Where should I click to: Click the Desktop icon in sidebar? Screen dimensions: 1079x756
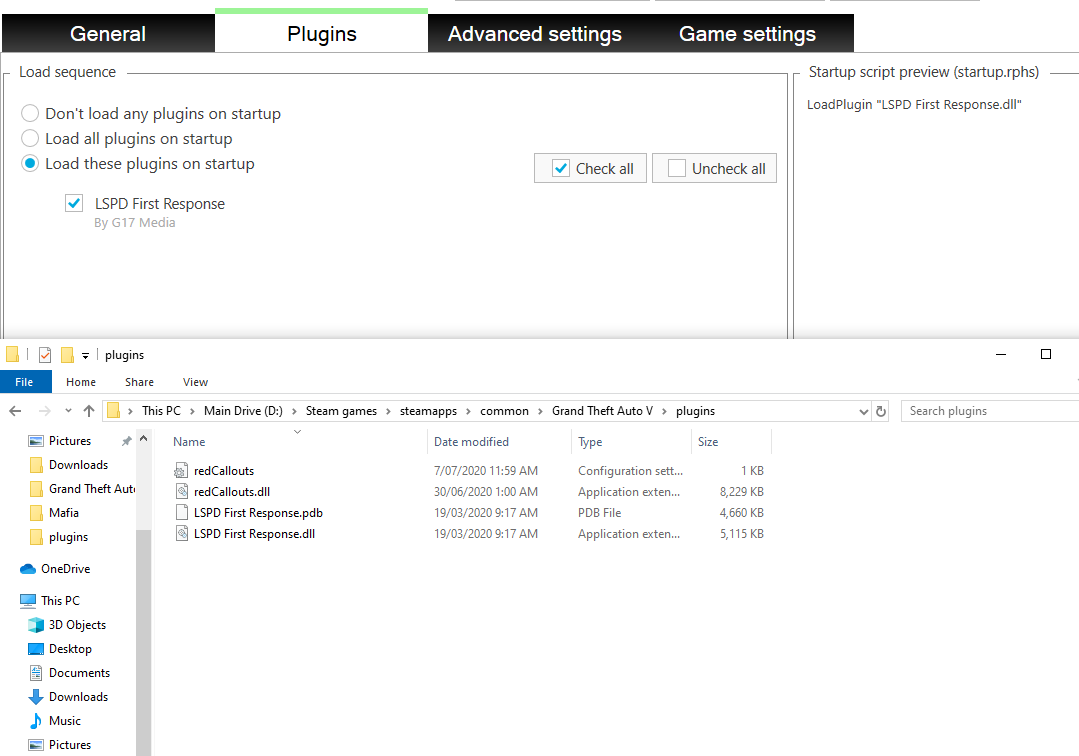pos(36,649)
